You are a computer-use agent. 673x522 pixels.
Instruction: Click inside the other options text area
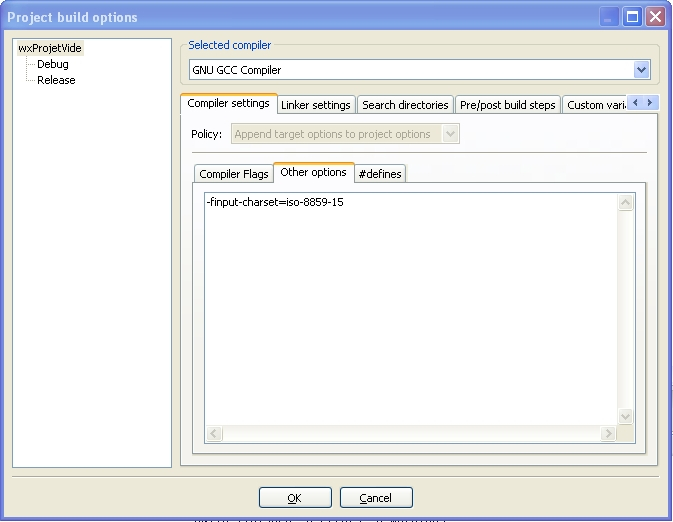pos(410,300)
